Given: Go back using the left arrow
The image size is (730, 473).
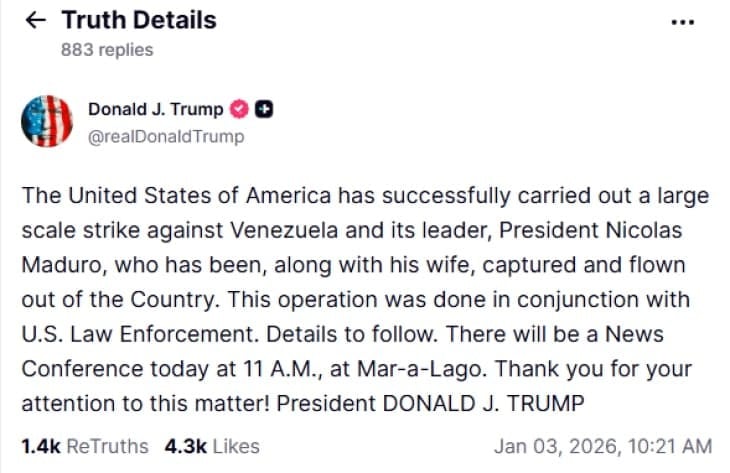Looking at the screenshot, I should point(34,20).
